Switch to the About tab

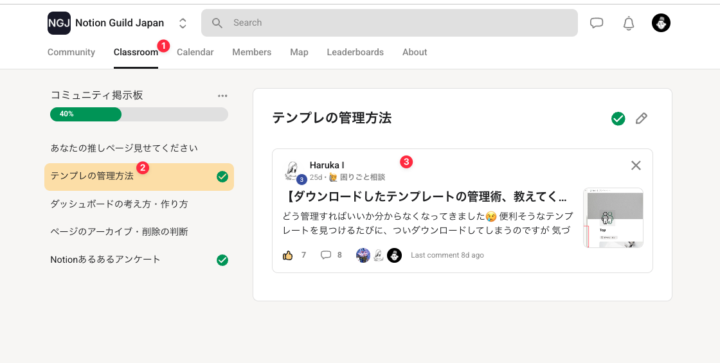pos(415,52)
